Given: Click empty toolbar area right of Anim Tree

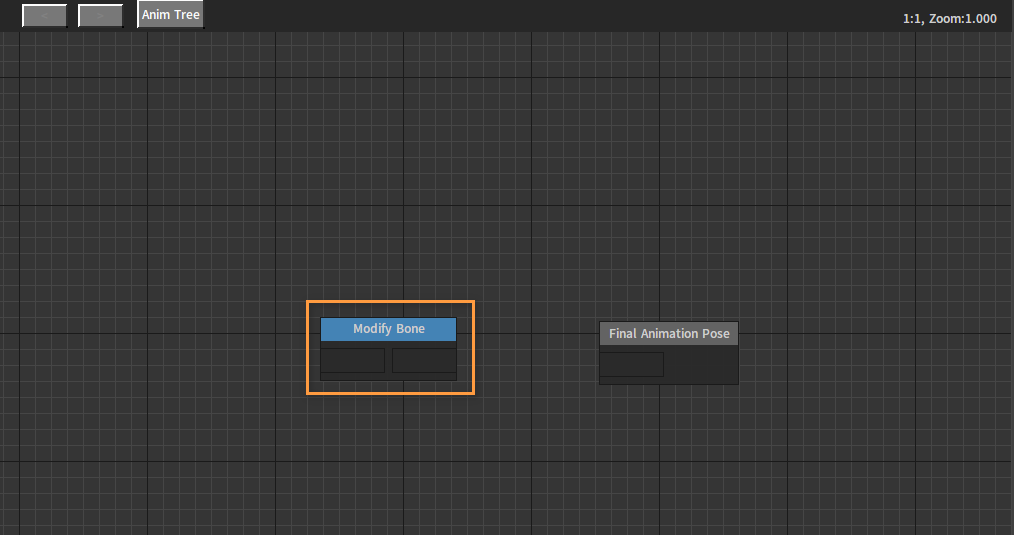Looking at the screenshot, I should pos(550,16).
